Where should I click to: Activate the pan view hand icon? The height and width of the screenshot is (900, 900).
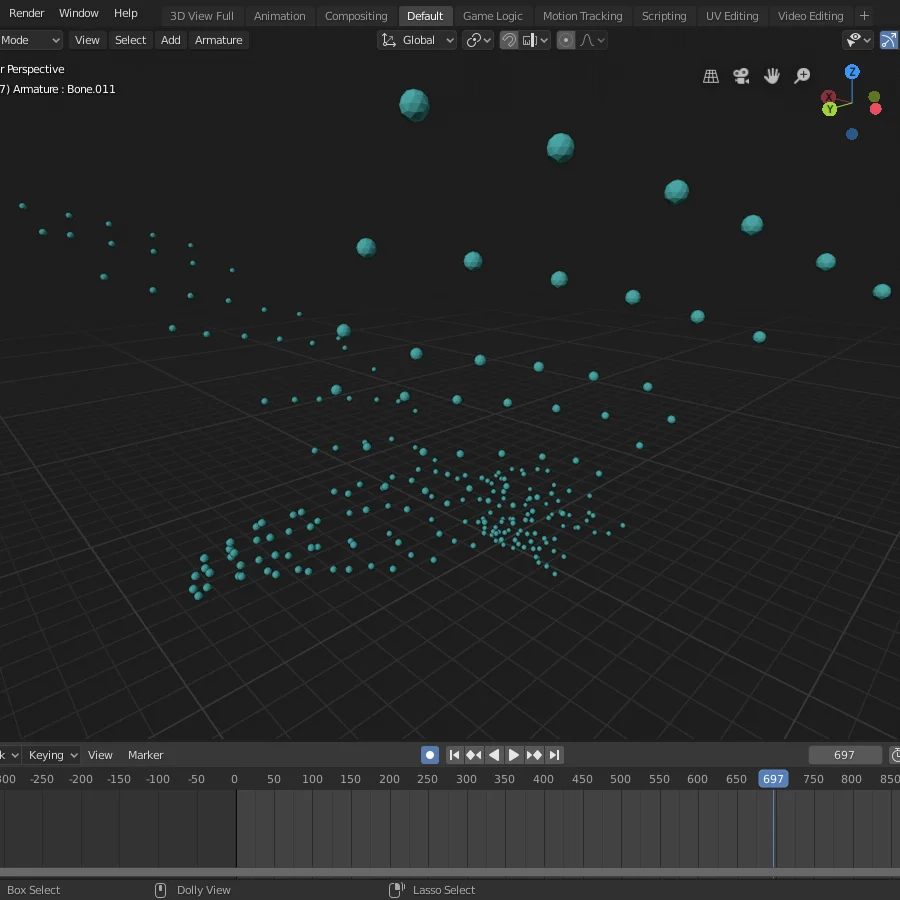point(771,75)
